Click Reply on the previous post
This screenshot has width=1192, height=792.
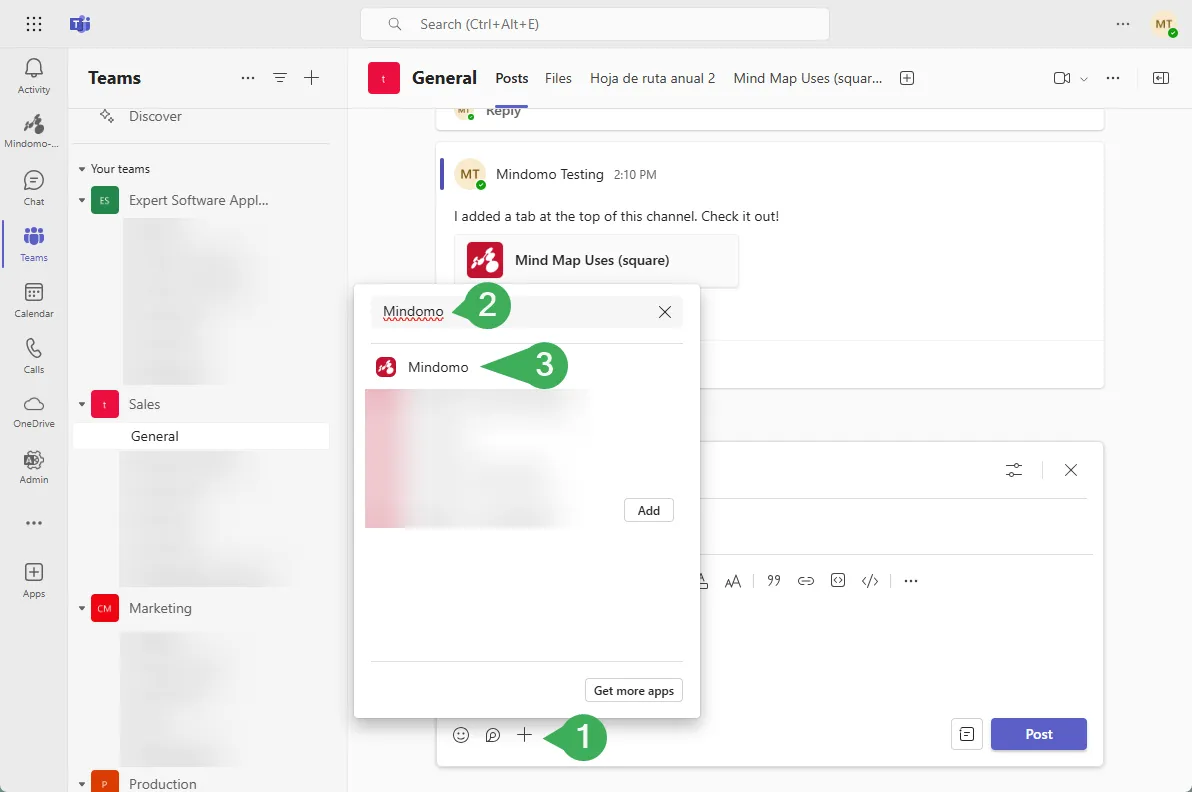tap(503, 112)
